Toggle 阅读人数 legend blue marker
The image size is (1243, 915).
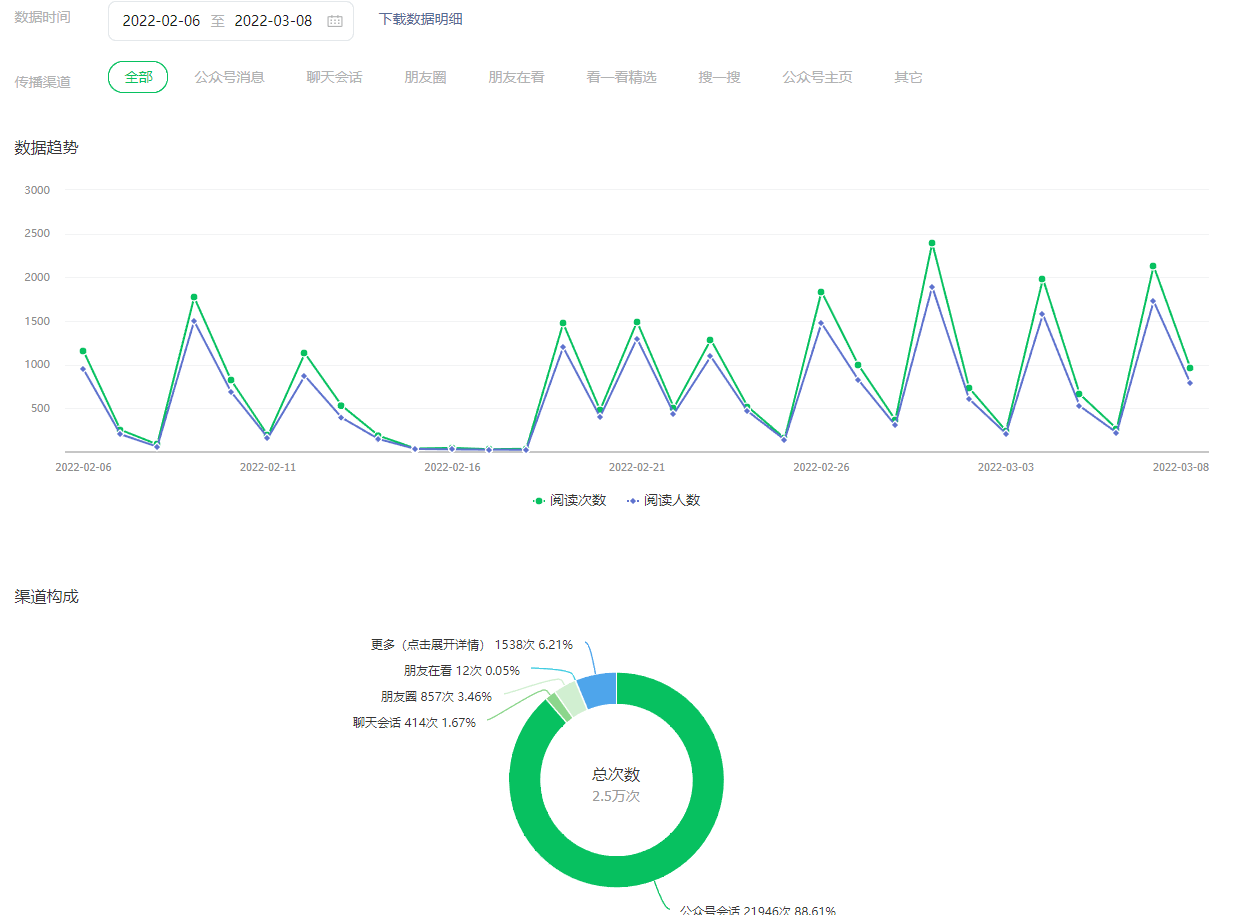point(632,501)
